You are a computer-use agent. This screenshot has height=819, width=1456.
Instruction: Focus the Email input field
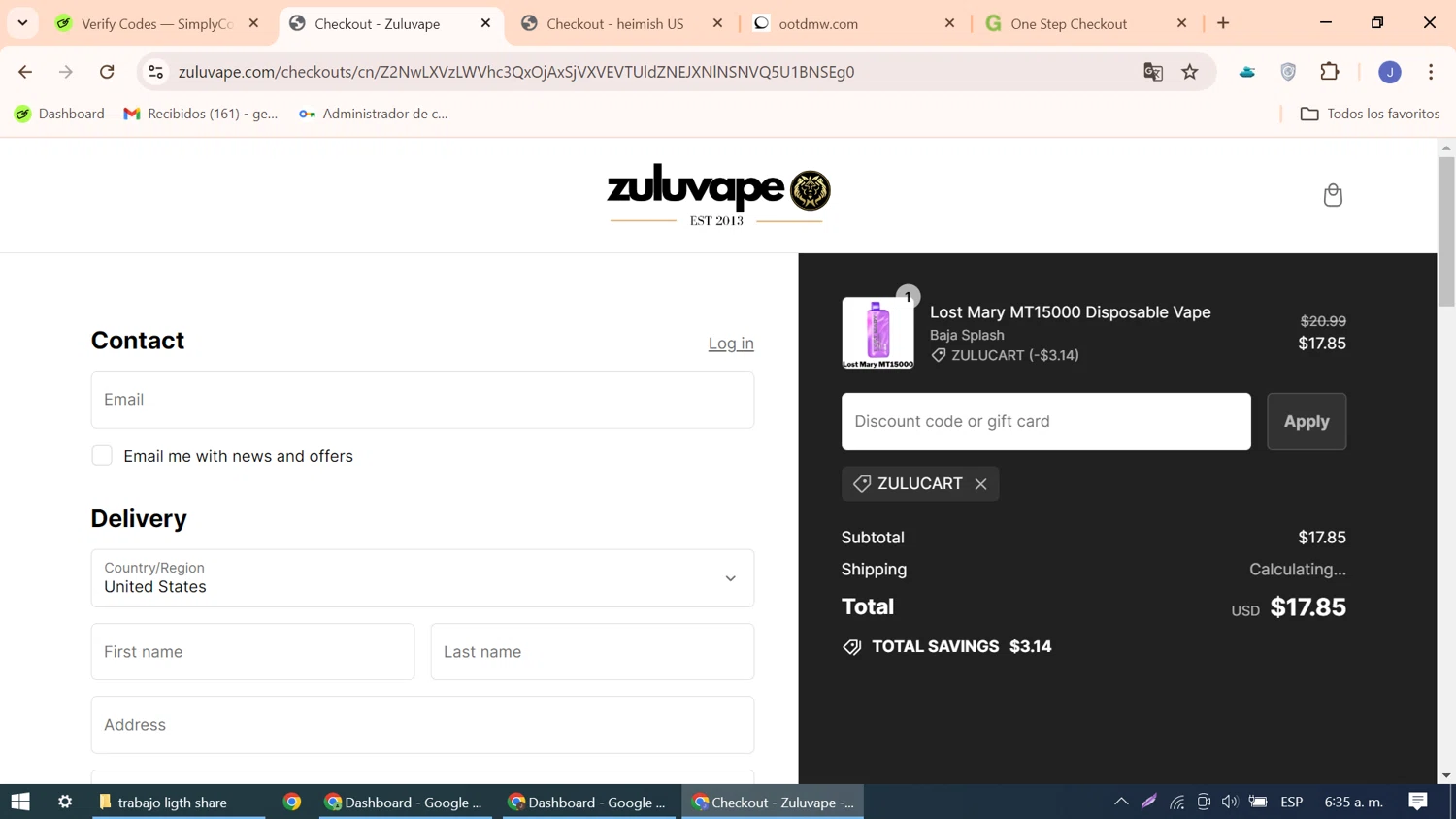pos(422,400)
